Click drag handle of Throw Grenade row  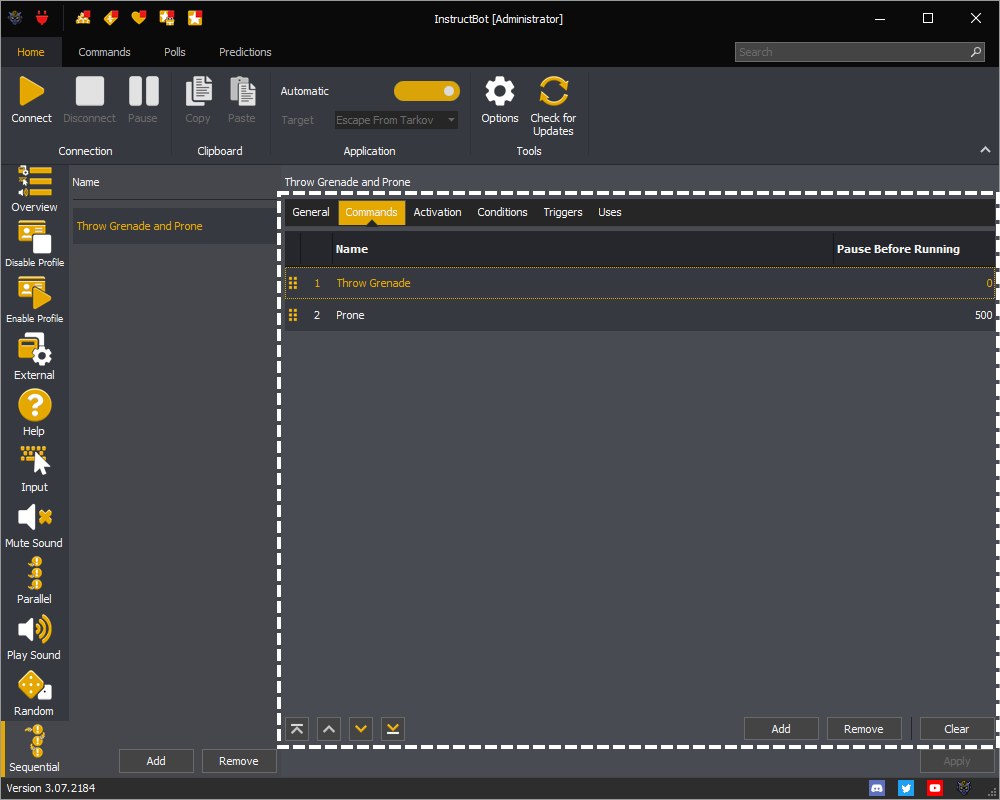[293, 283]
